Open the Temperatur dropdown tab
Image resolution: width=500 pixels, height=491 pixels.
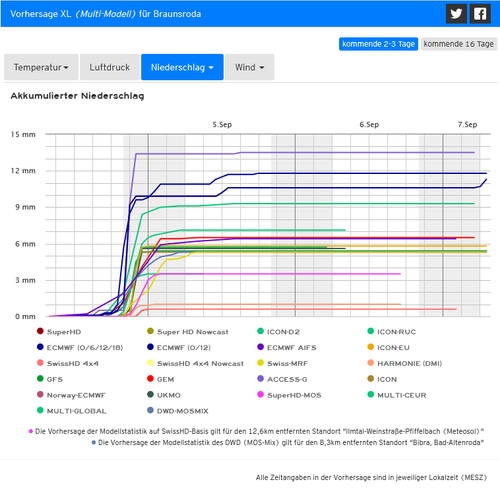[41, 67]
